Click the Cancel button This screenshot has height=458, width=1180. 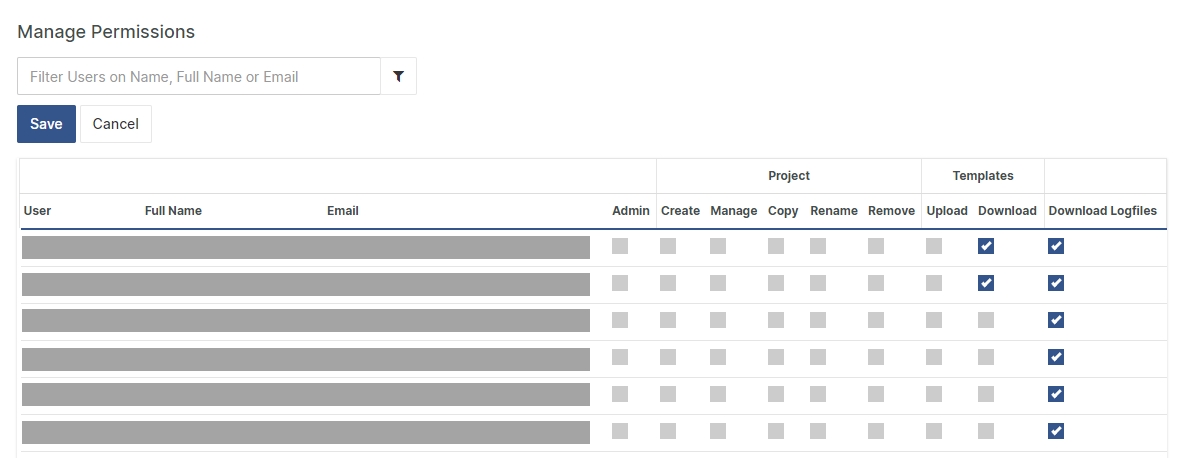click(x=115, y=124)
